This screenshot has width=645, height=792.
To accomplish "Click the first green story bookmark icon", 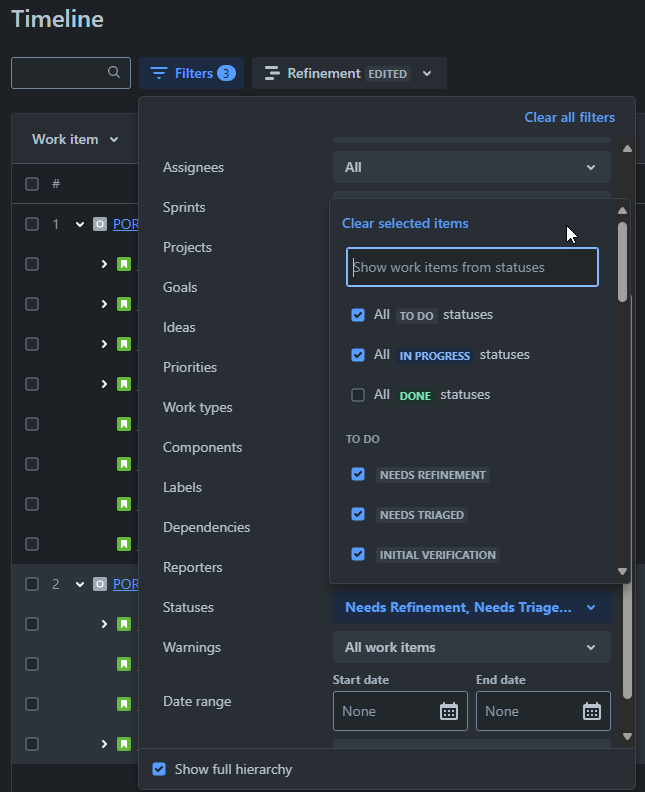I will point(124,264).
